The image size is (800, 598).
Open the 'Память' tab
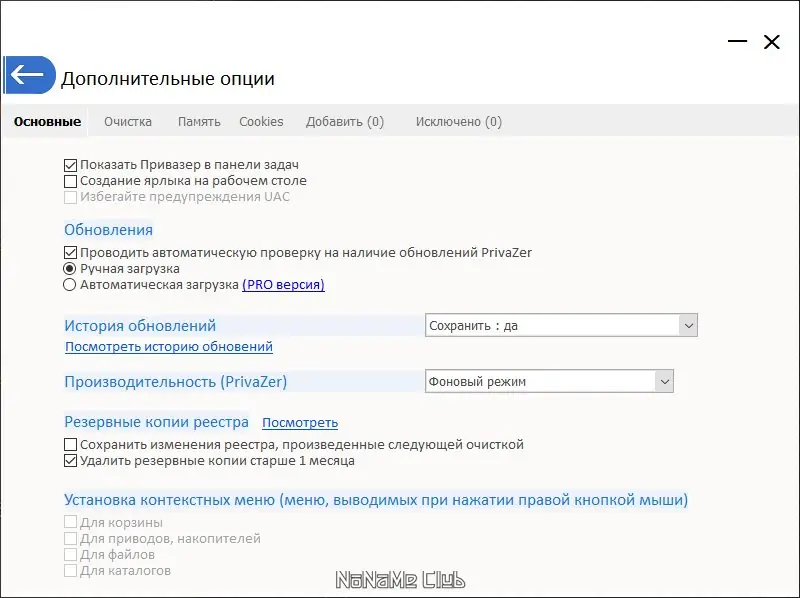199,122
